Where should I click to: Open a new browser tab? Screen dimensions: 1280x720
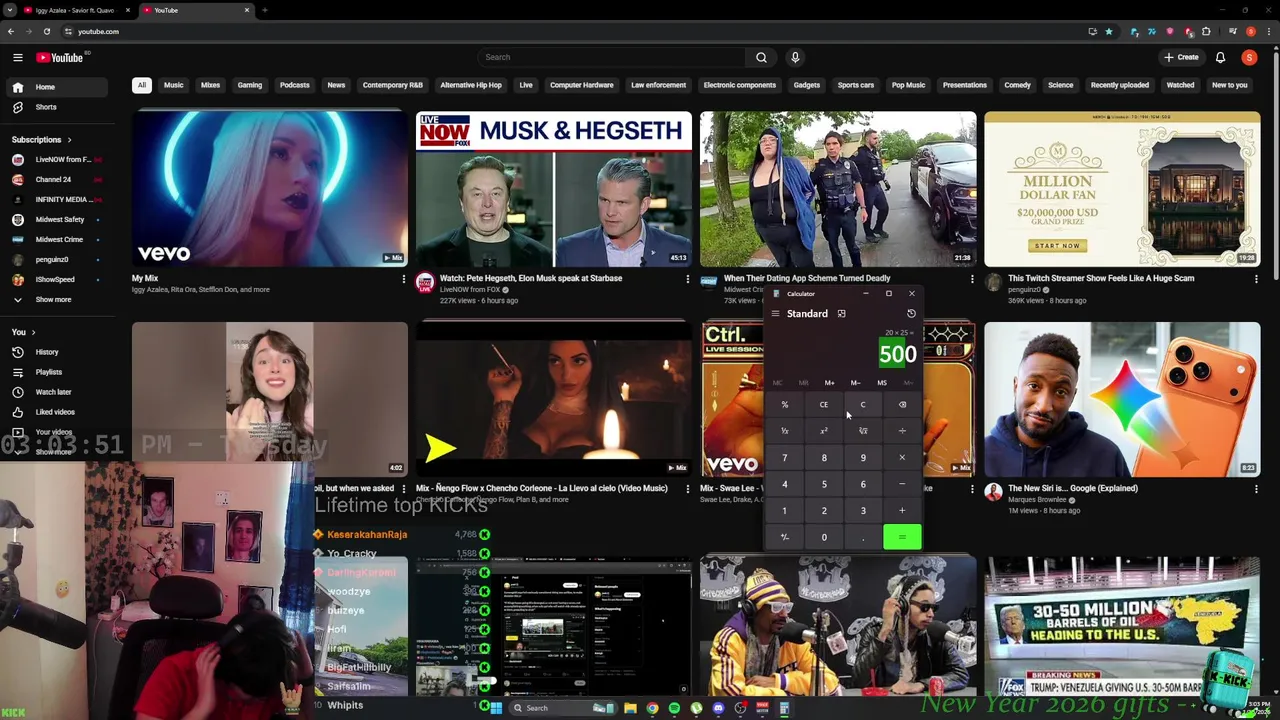coord(264,10)
